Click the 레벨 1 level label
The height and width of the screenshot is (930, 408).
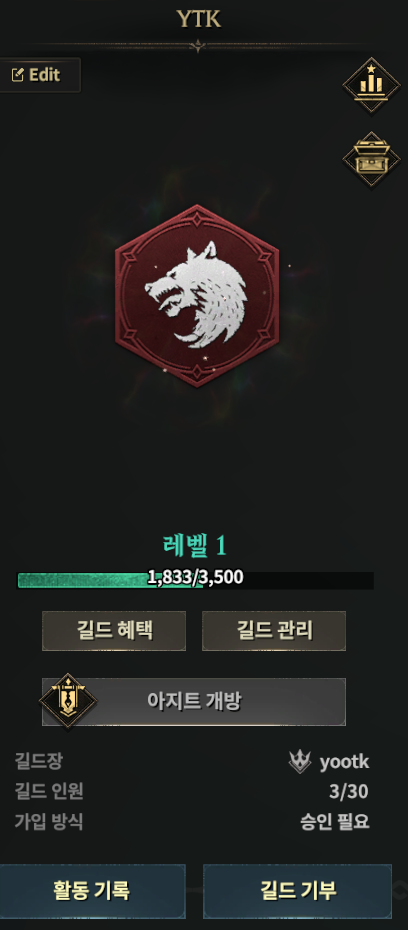tap(195, 546)
